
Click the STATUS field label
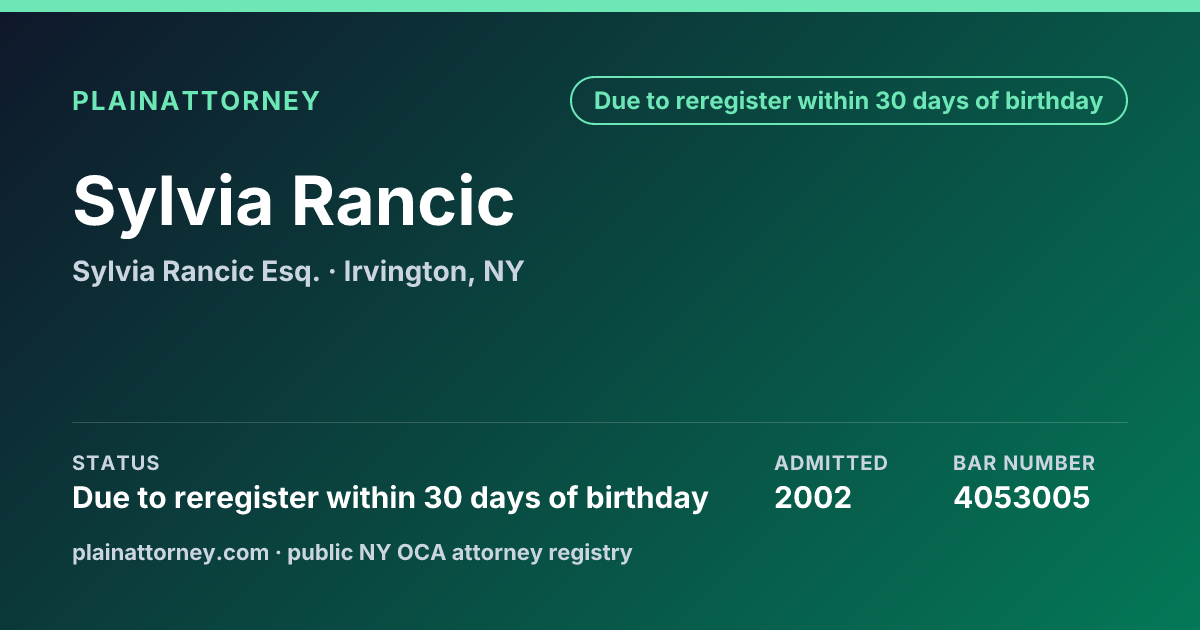point(116,463)
